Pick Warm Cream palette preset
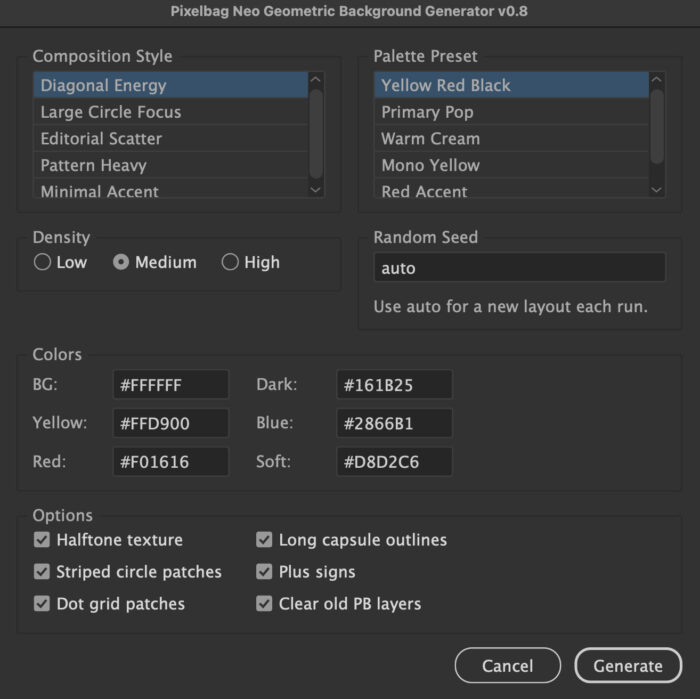This screenshot has height=699, width=700. (512, 138)
